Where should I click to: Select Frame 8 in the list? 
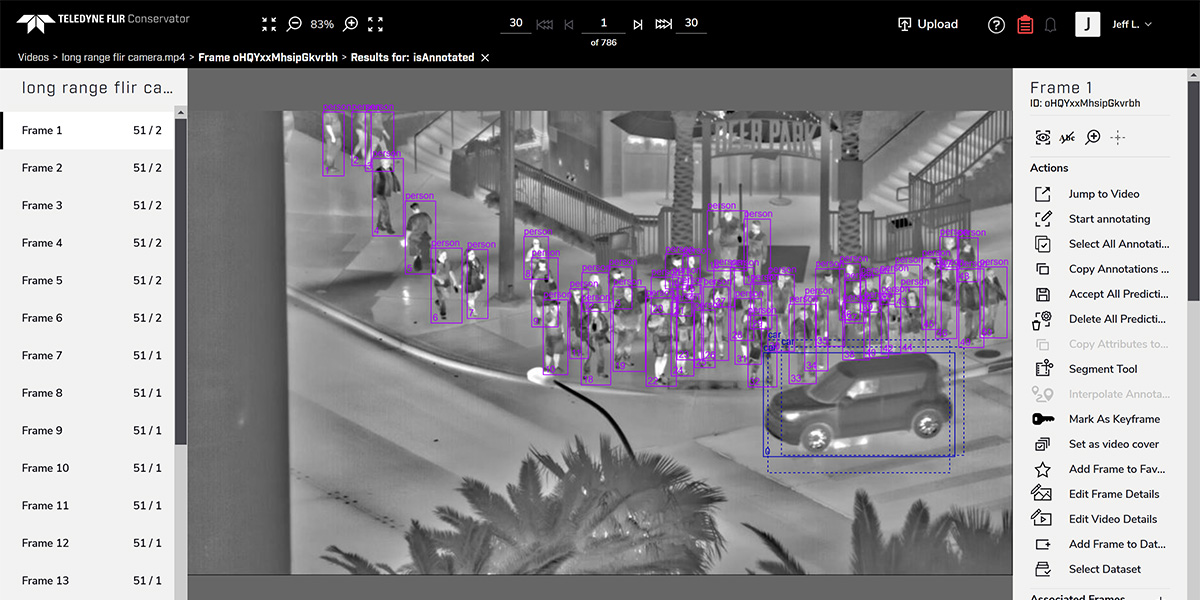(87, 393)
